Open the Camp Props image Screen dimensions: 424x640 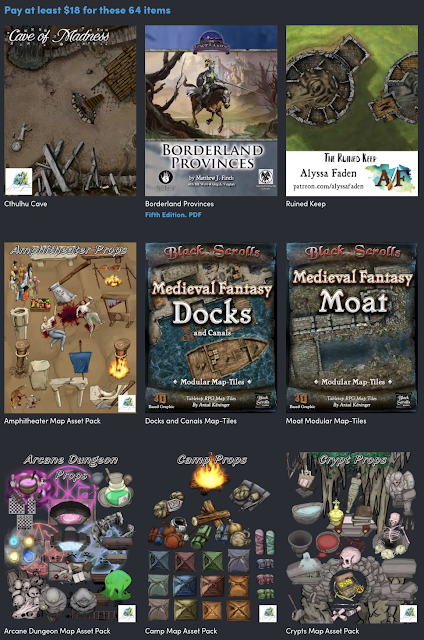[211, 538]
